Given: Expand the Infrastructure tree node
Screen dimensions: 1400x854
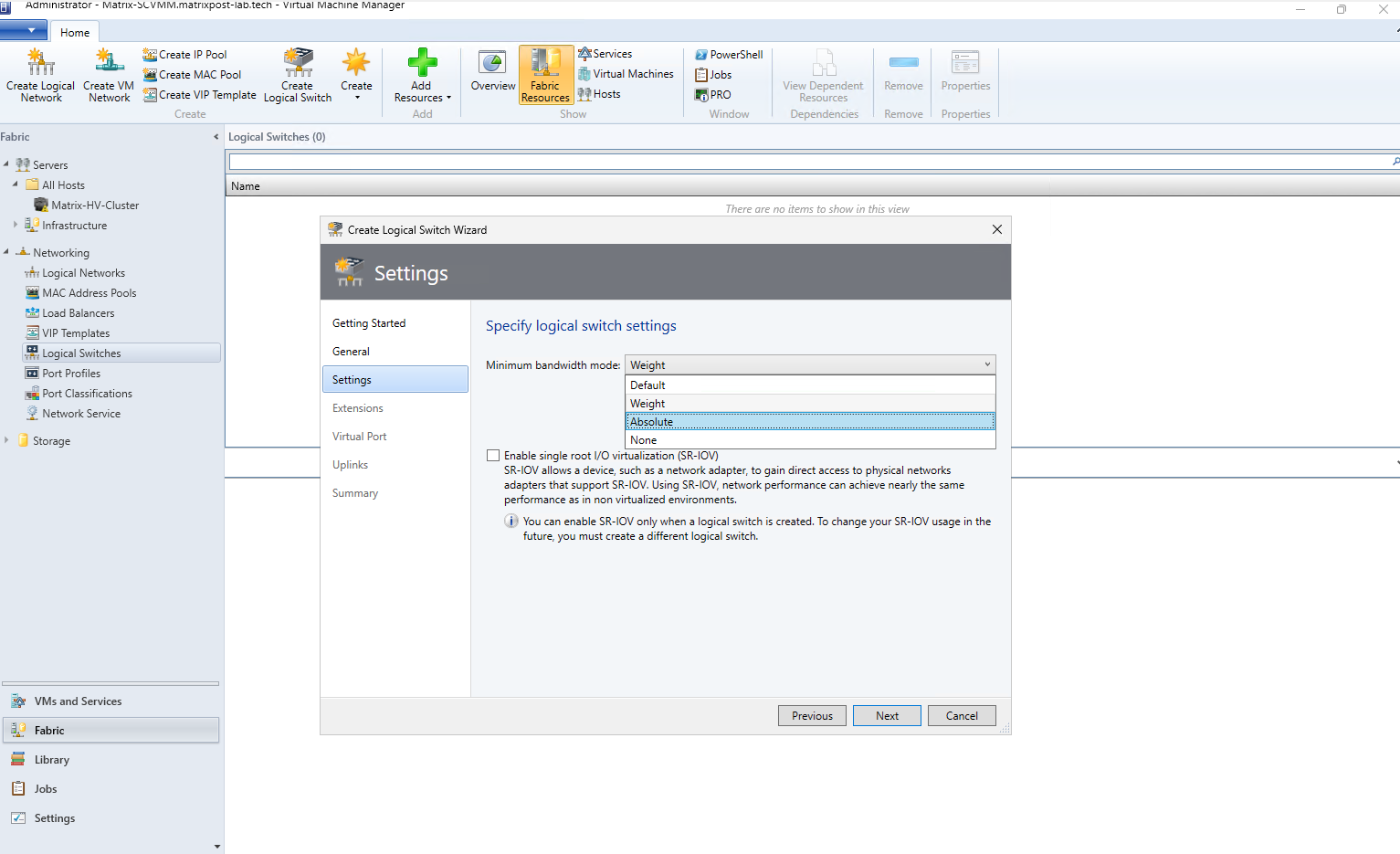Looking at the screenshot, I should (16, 225).
